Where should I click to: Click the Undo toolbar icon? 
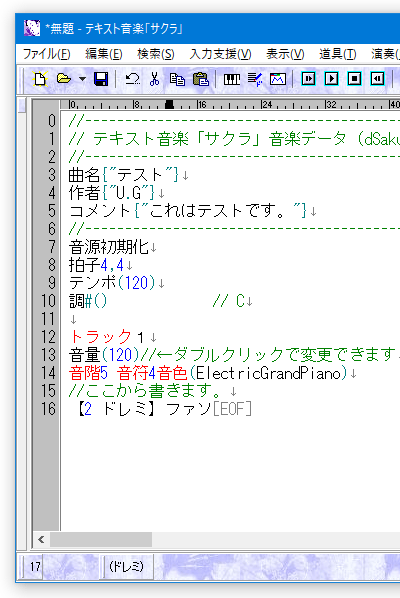[x=132, y=79]
